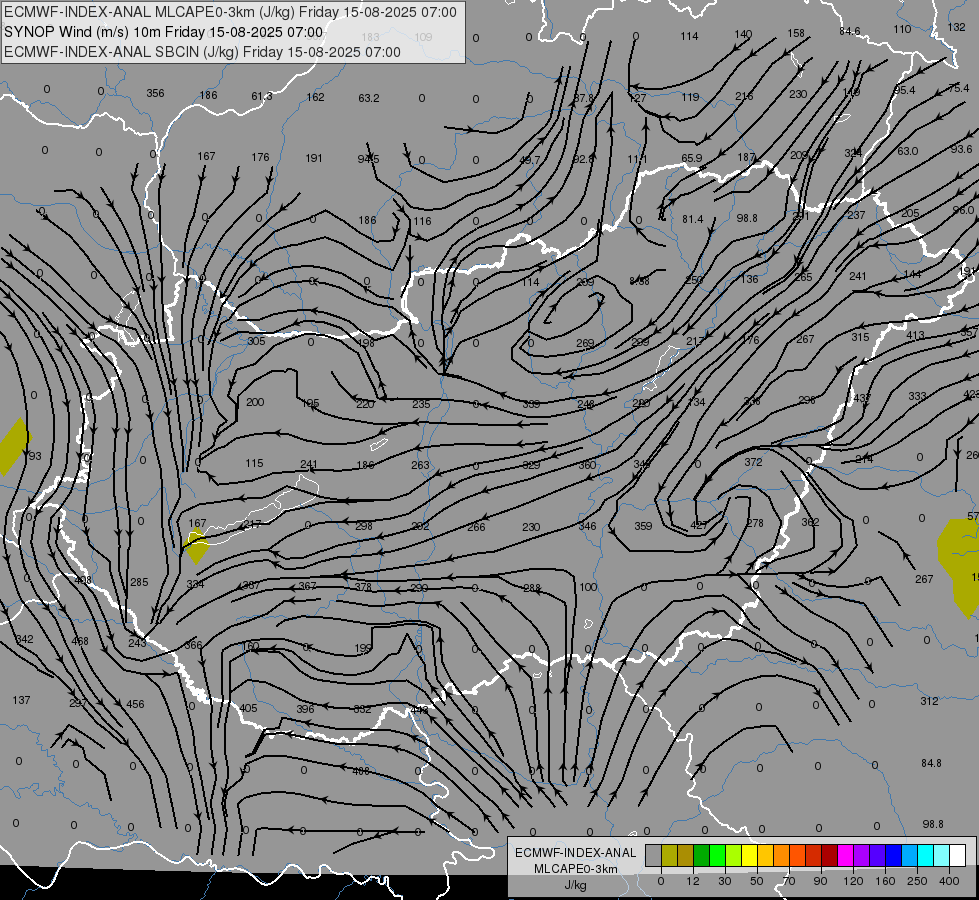Click the white swatch at legend end
The width and height of the screenshot is (979, 900).
[958, 855]
